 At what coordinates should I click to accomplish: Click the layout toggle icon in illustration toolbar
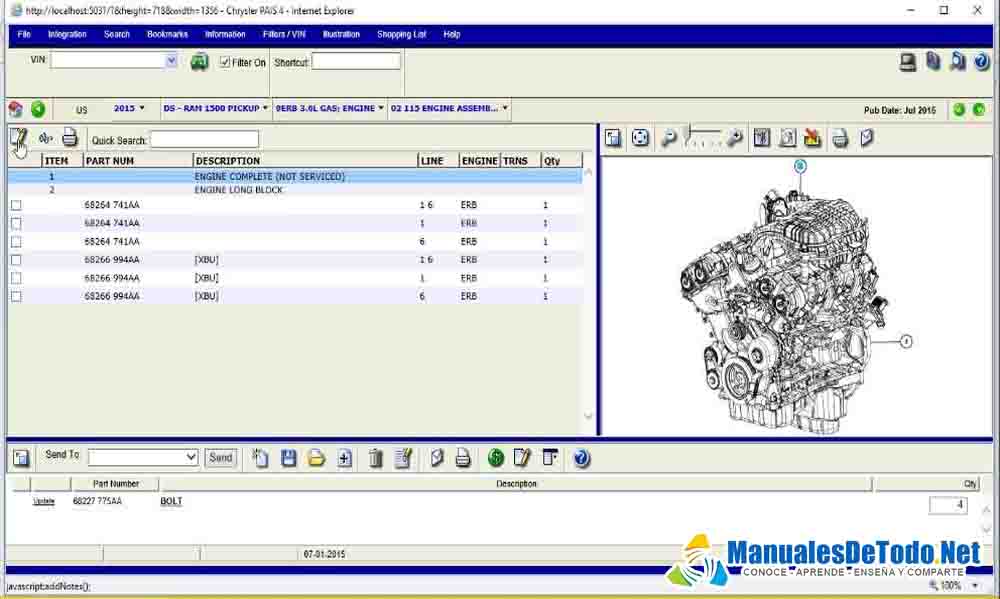coord(613,138)
